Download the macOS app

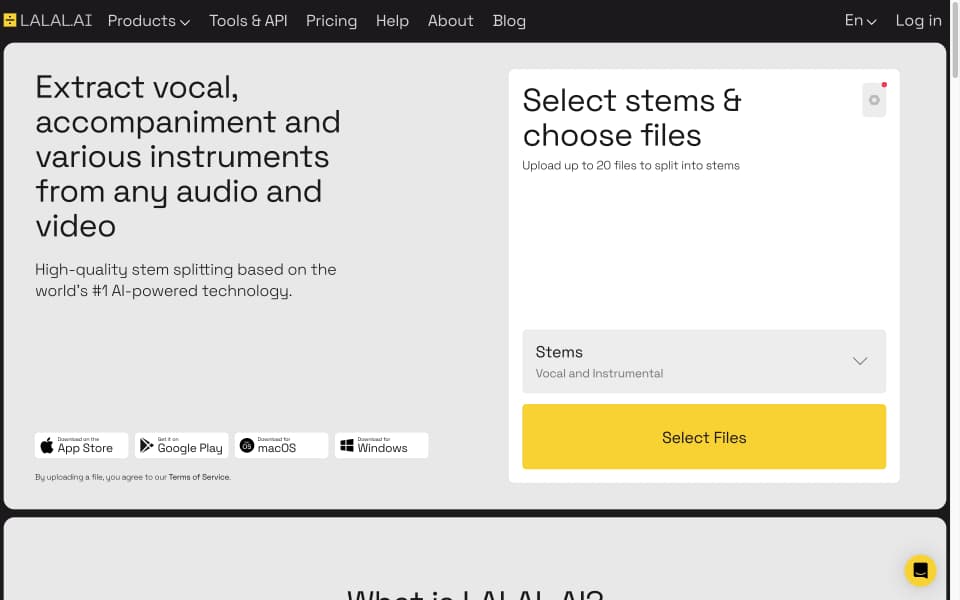(281, 445)
